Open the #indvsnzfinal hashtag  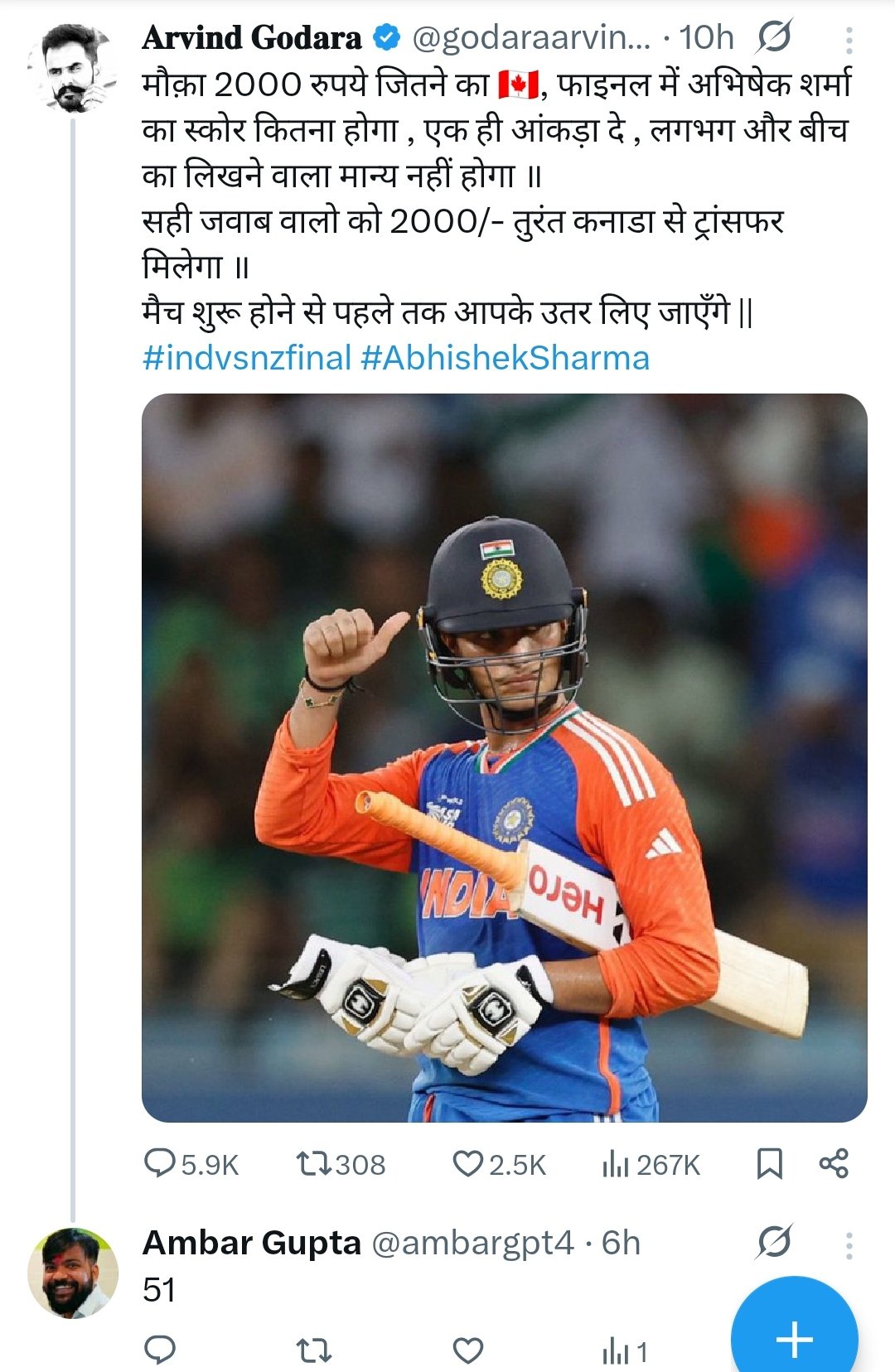247,358
